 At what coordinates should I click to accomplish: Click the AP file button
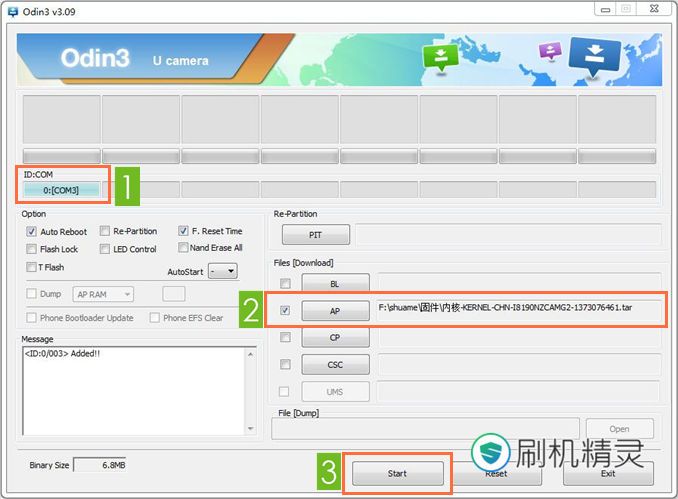point(336,311)
